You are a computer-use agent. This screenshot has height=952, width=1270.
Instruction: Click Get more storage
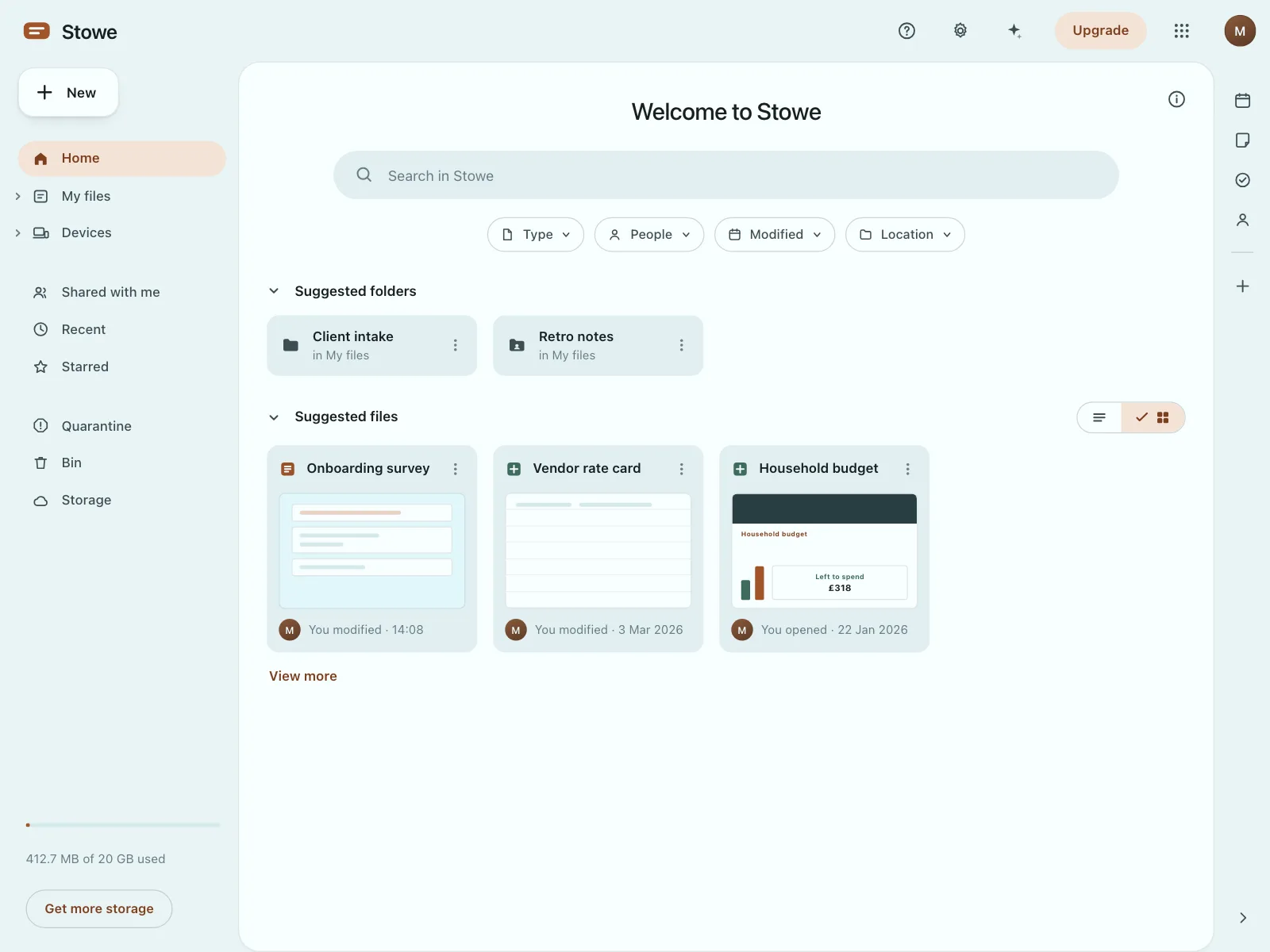[x=99, y=909]
